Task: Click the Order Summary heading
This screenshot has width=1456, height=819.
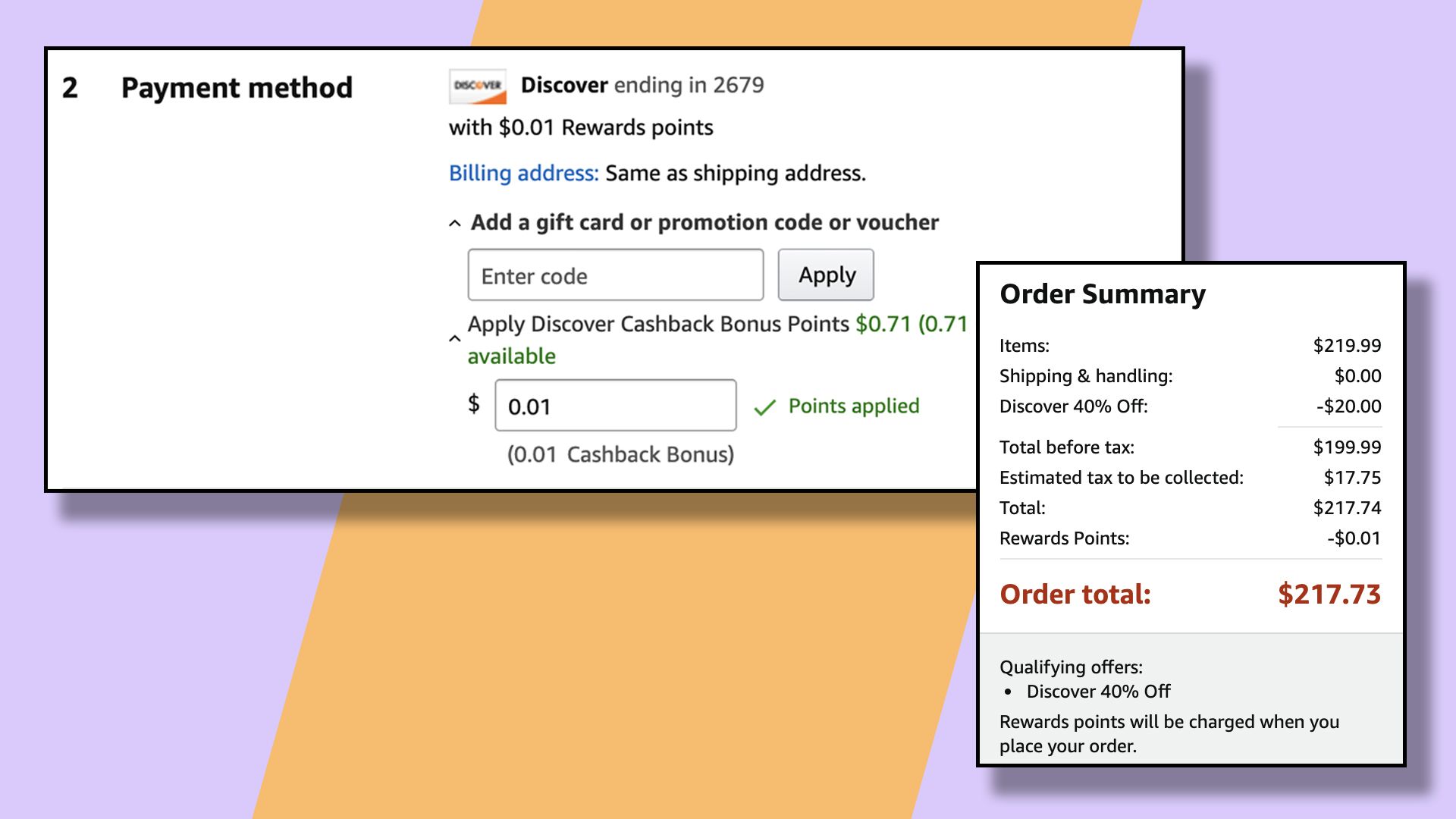Action: click(x=1103, y=294)
